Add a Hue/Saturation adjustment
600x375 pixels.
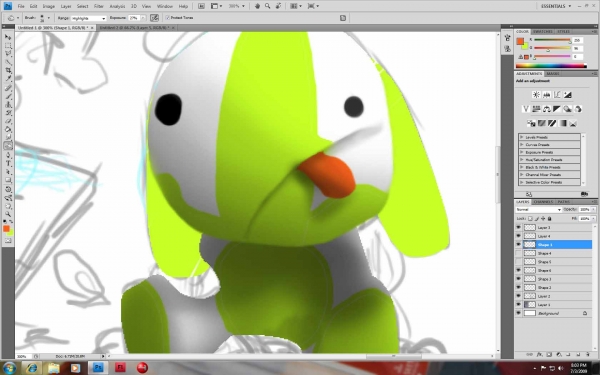click(536, 109)
